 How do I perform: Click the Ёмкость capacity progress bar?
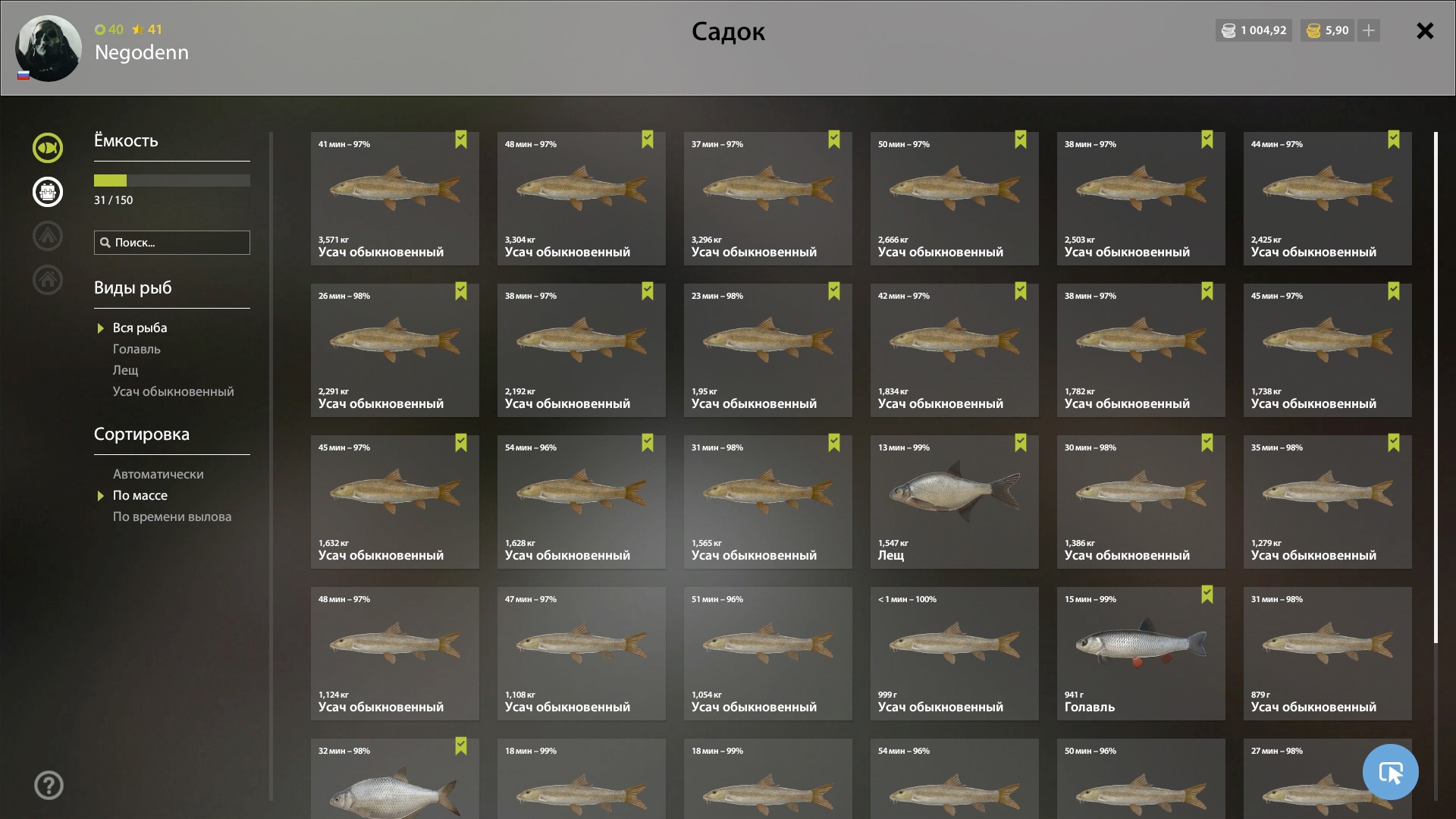172,180
